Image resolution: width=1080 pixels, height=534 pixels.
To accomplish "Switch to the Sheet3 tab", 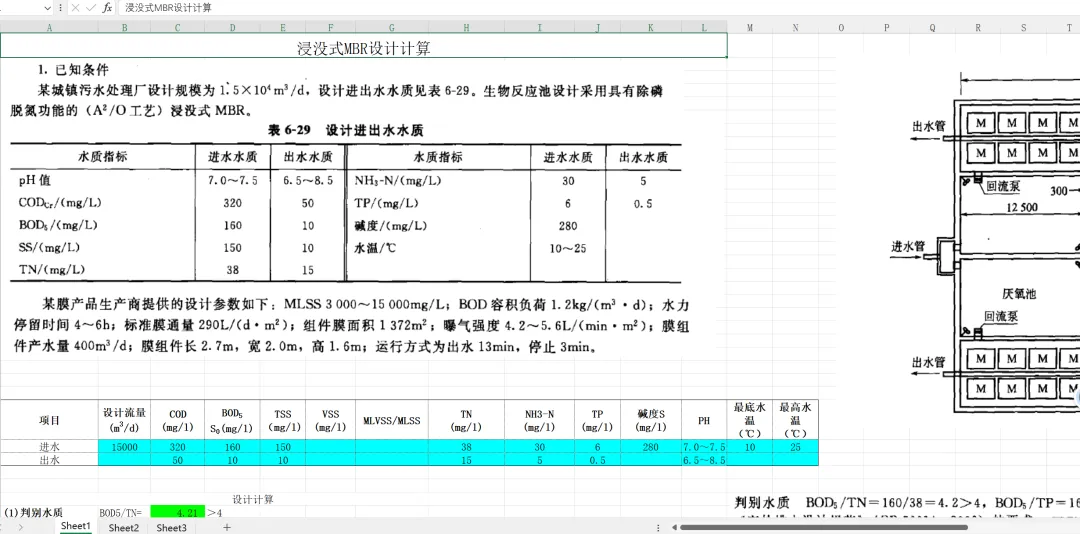I will [171, 528].
